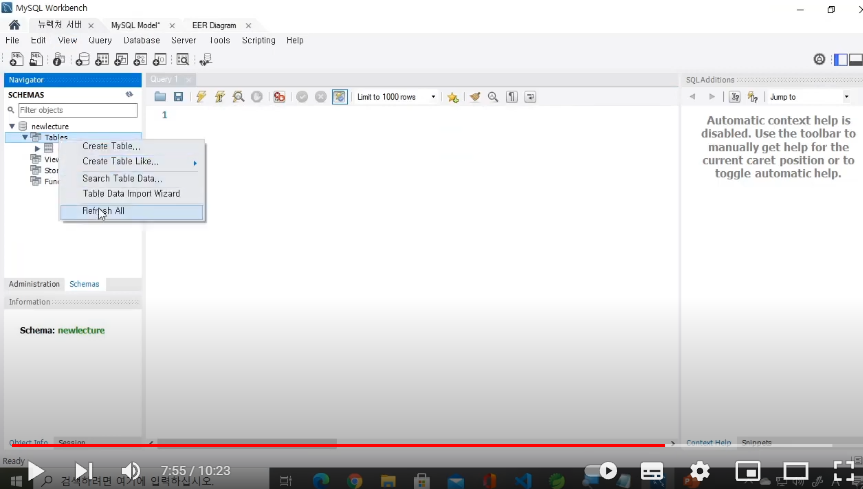Click the search table data toolbar icon
The image size is (863, 489).
(183, 59)
